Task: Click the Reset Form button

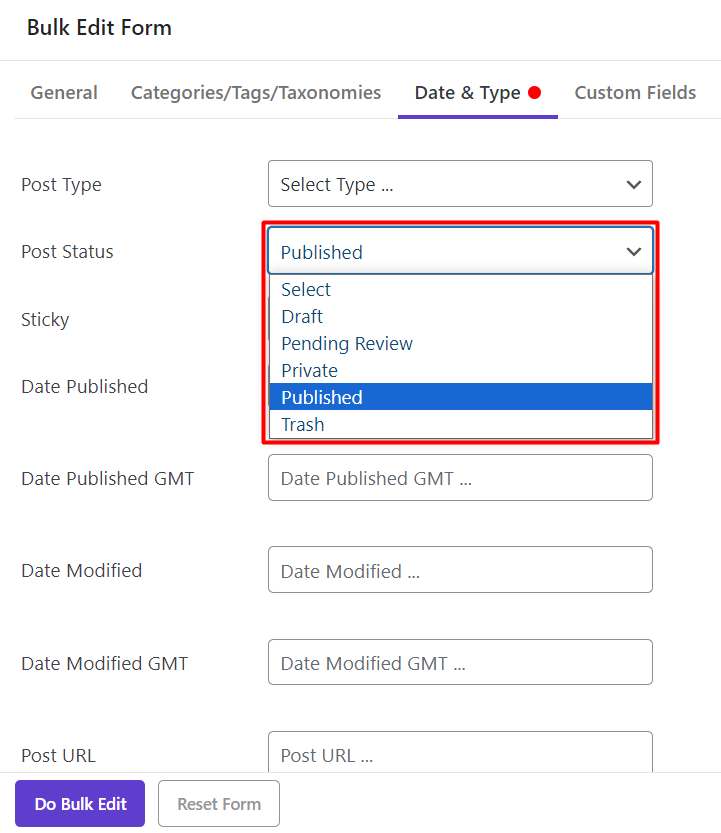Action: pos(219,803)
